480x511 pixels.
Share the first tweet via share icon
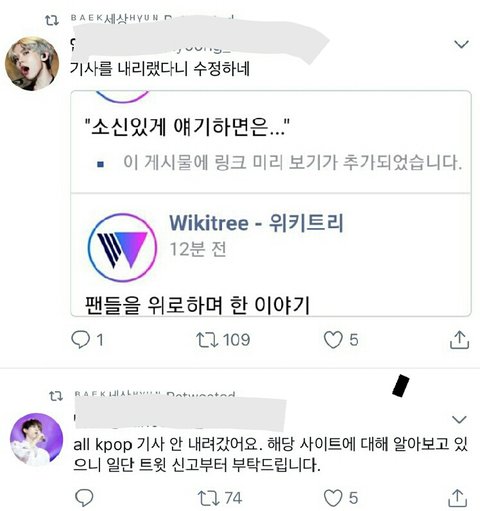pyautogui.click(x=459, y=340)
